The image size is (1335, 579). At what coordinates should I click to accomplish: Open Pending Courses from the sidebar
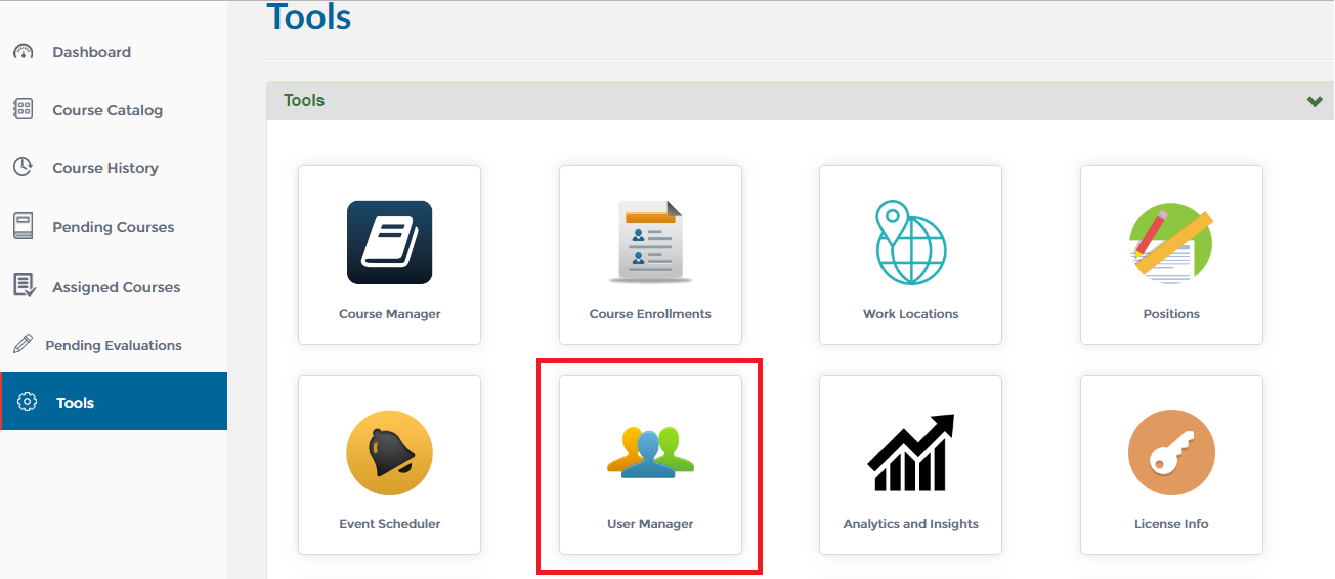click(114, 227)
